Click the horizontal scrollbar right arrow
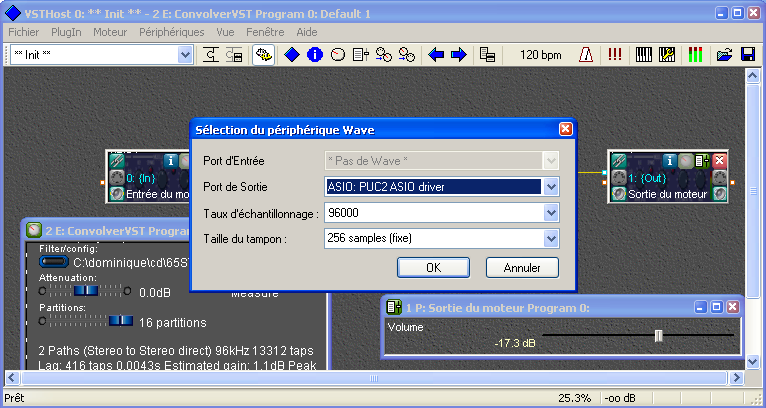Viewport: 766px width, 408px height. (x=736, y=378)
